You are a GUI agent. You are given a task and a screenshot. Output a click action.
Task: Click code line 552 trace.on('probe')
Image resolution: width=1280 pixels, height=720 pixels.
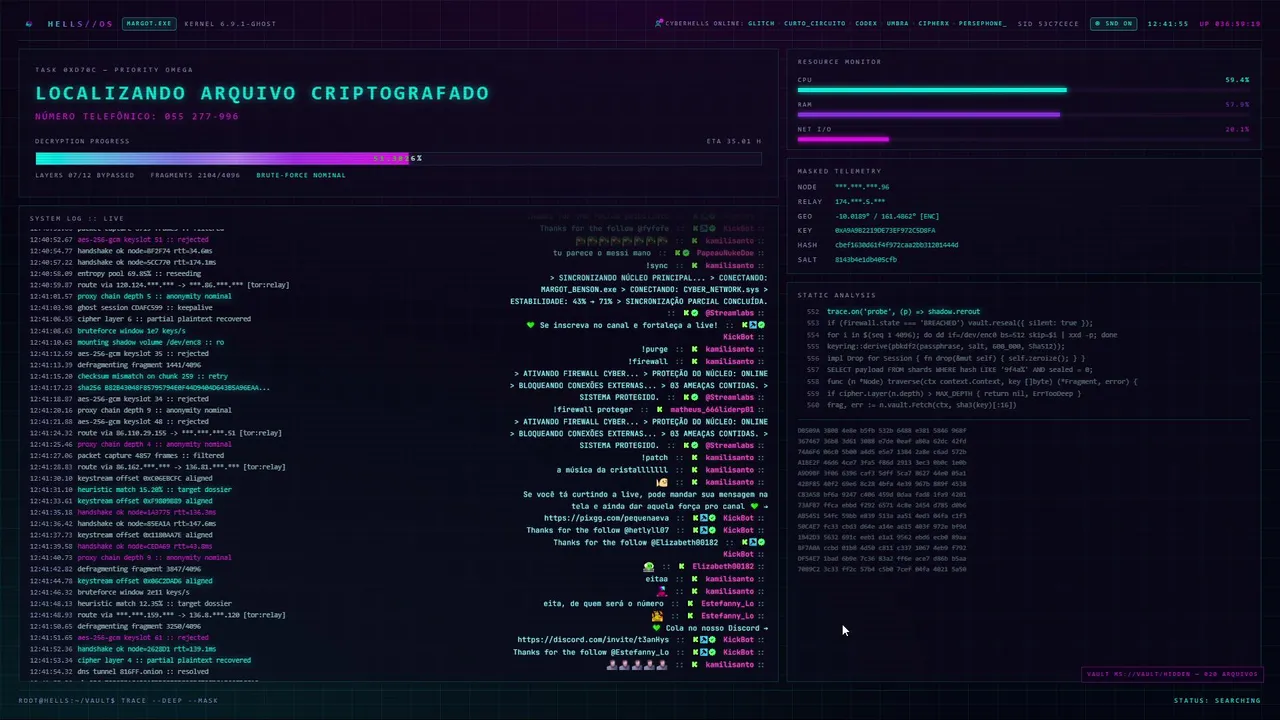coord(903,312)
